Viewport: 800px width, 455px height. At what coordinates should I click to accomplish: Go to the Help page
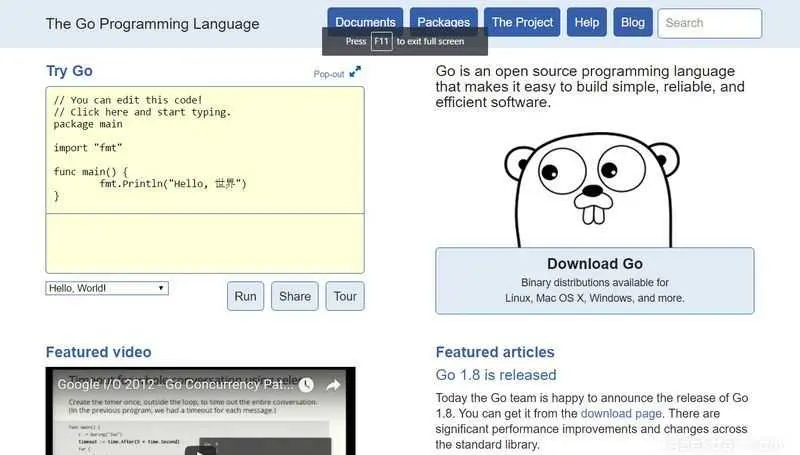click(x=587, y=22)
